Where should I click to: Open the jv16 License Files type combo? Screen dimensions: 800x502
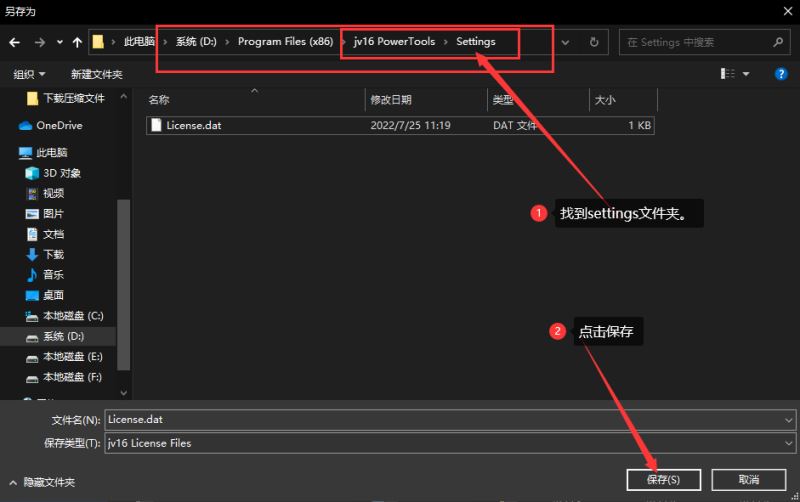450,443
